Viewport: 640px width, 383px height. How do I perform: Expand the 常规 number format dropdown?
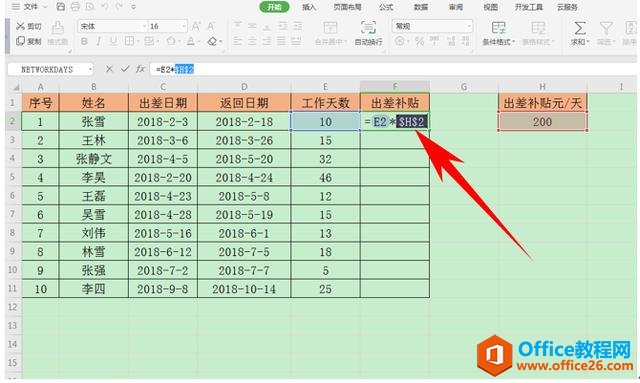tap(469, 27)
